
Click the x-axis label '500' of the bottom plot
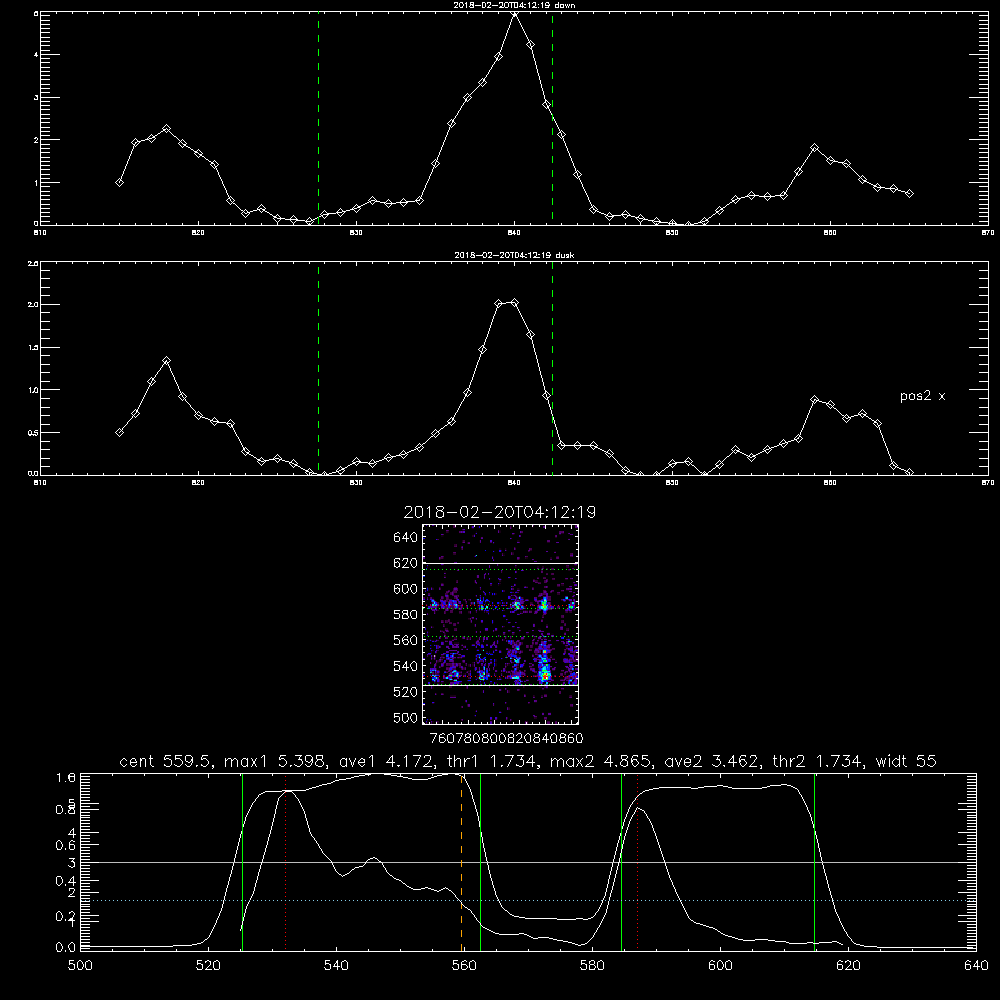[x=80, y=966]
